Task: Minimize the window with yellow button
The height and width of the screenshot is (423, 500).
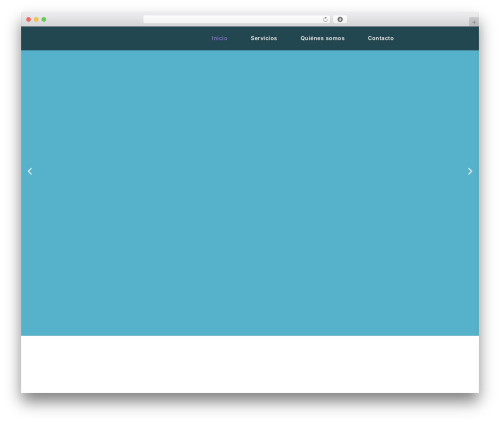Action: pos(36,20)
